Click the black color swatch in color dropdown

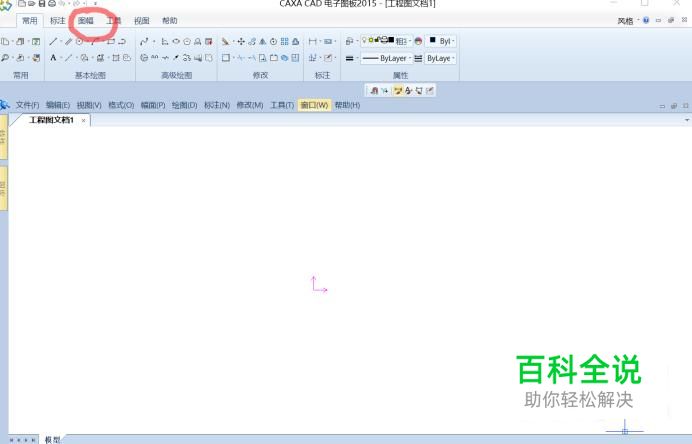click(x=432, y=40)
